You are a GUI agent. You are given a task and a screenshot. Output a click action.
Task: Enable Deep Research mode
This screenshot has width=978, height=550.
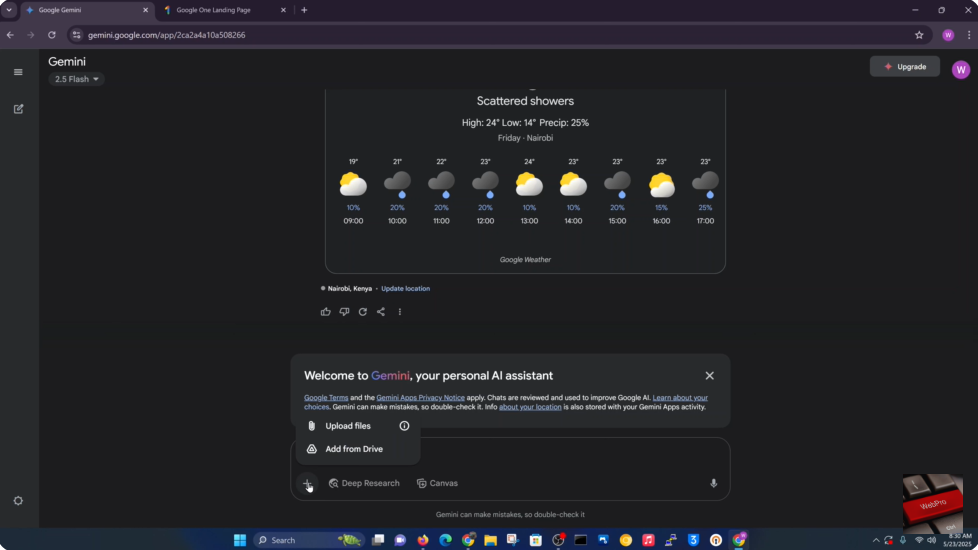click(364, 483)
